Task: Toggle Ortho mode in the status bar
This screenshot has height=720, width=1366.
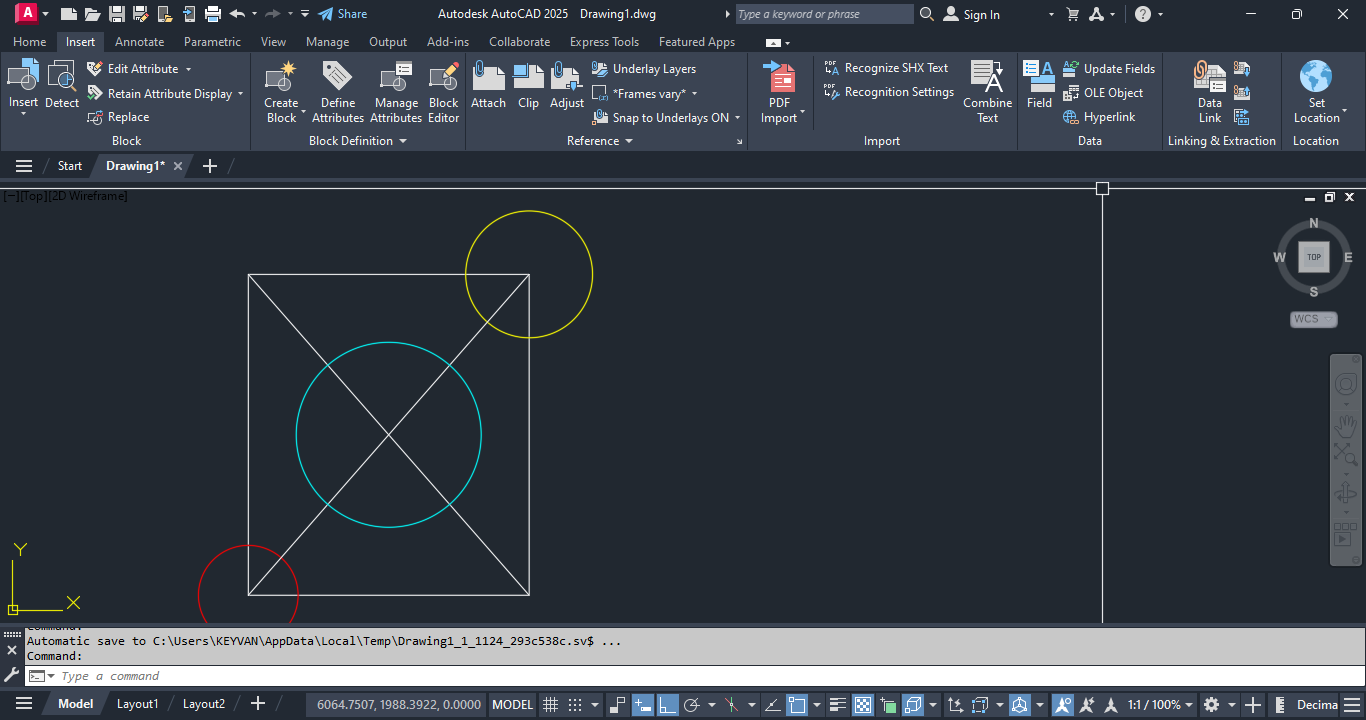Action: [668, 704]
